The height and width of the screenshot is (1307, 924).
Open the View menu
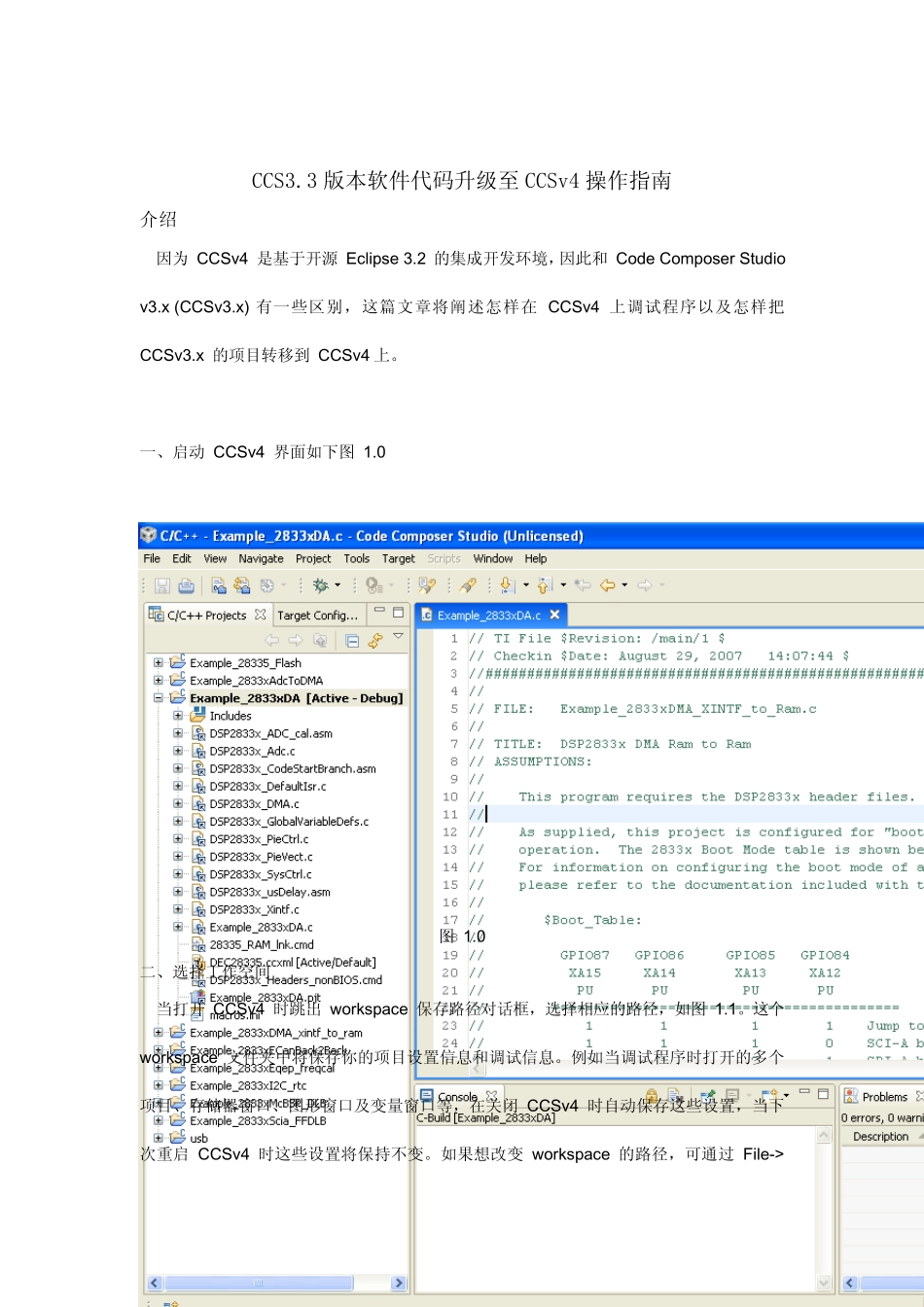(215, 559)
